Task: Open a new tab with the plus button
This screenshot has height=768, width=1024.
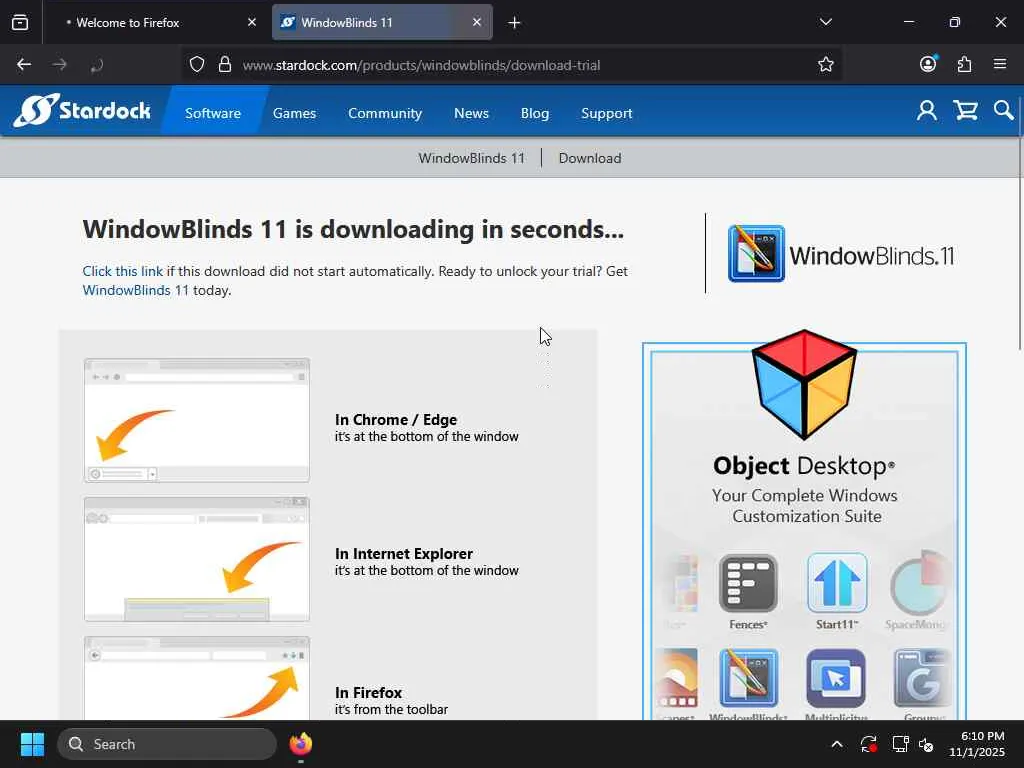Action: (x=514, y=23)
